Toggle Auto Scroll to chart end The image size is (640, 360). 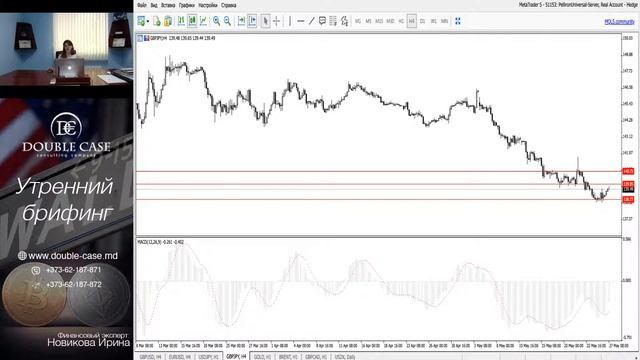point(241,21)
